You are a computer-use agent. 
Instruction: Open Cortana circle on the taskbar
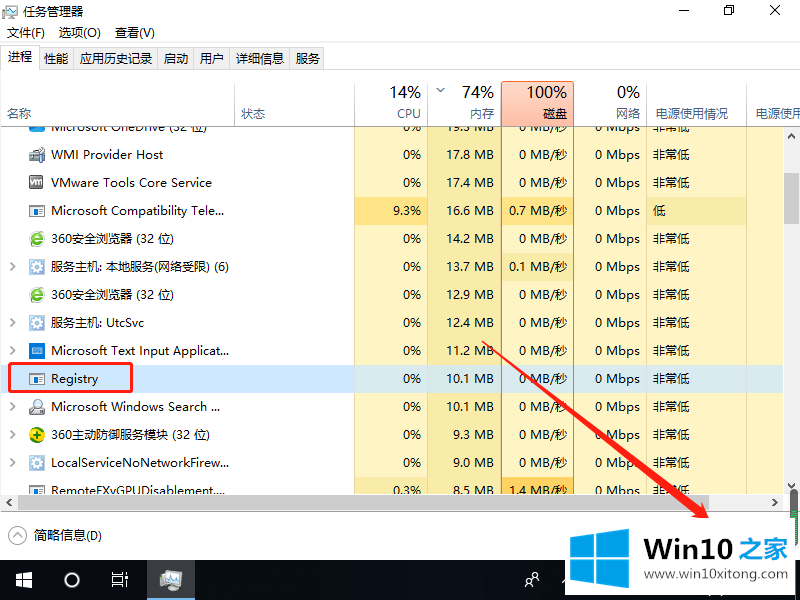pos(71,580)
